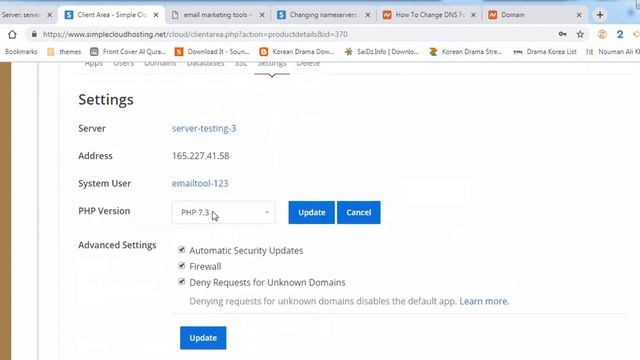Toggle Deny Requests for Unknown Domains checkbox
Image resolution: width=640 pixels, height=360 pixels.
(182, 282)
